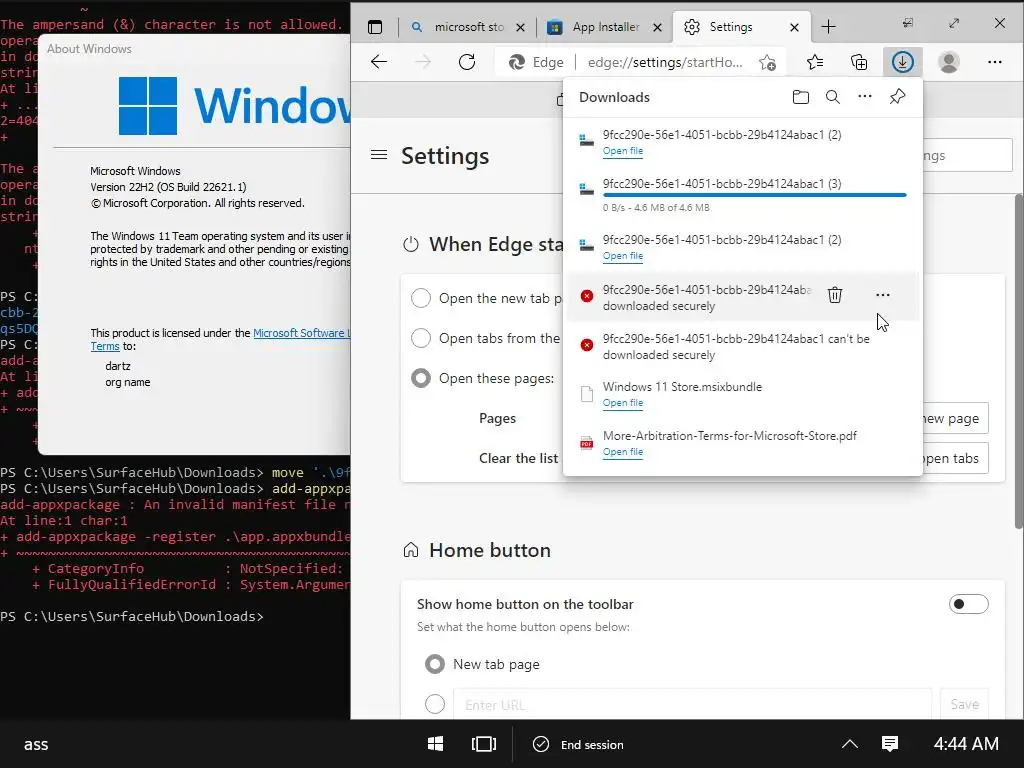This screenshot has width=1024, height=768.
Task: Search downloads using magnifier icon
Action: click(x=833, y=97)
